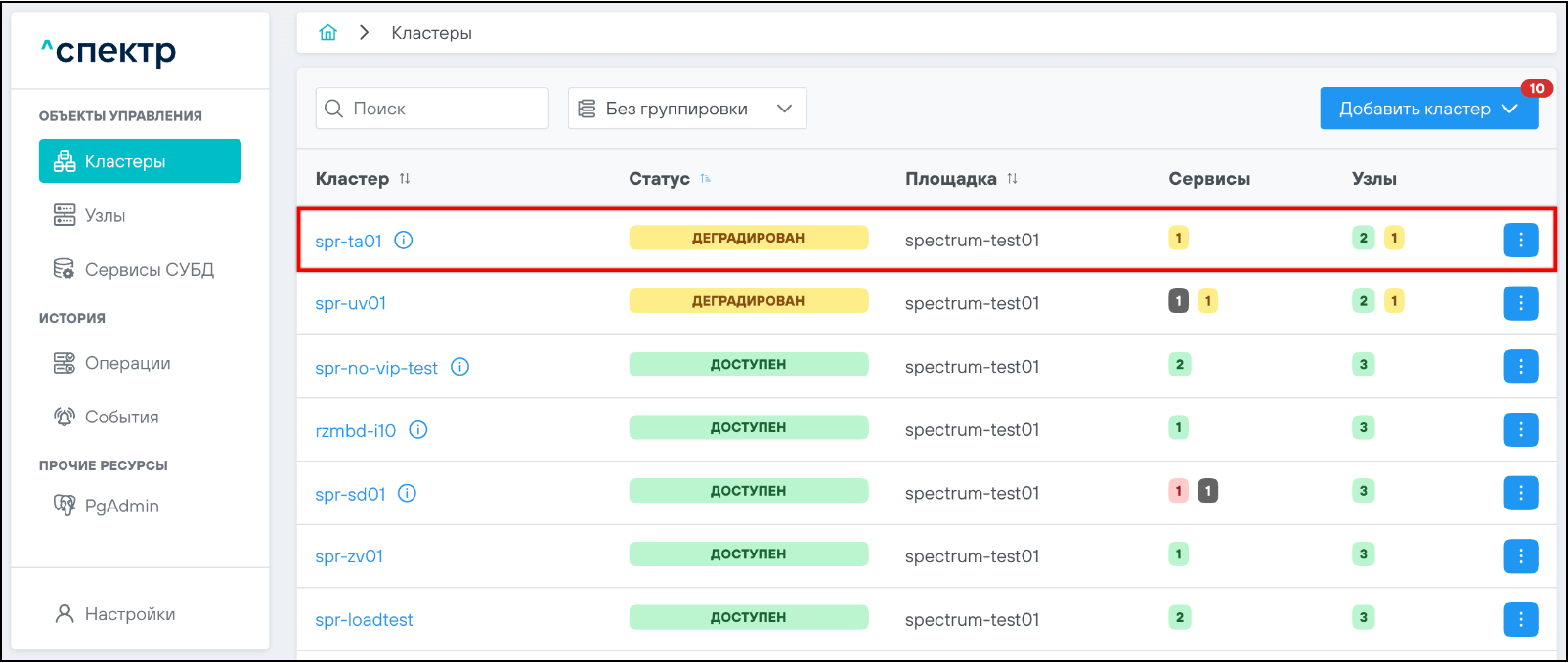Open the spr-loadtest cluster link
Viewport: 1568px width, 663px height.
[x=364, y=620]
